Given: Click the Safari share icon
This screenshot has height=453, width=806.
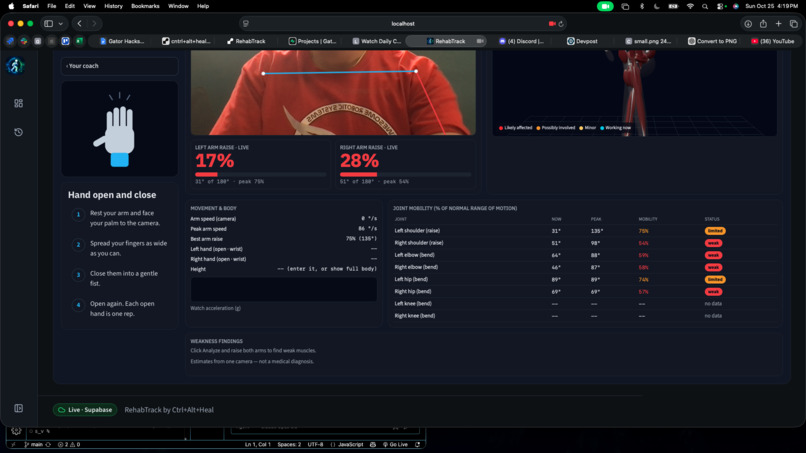Looking at the screenshot, I should pos(763,24).
